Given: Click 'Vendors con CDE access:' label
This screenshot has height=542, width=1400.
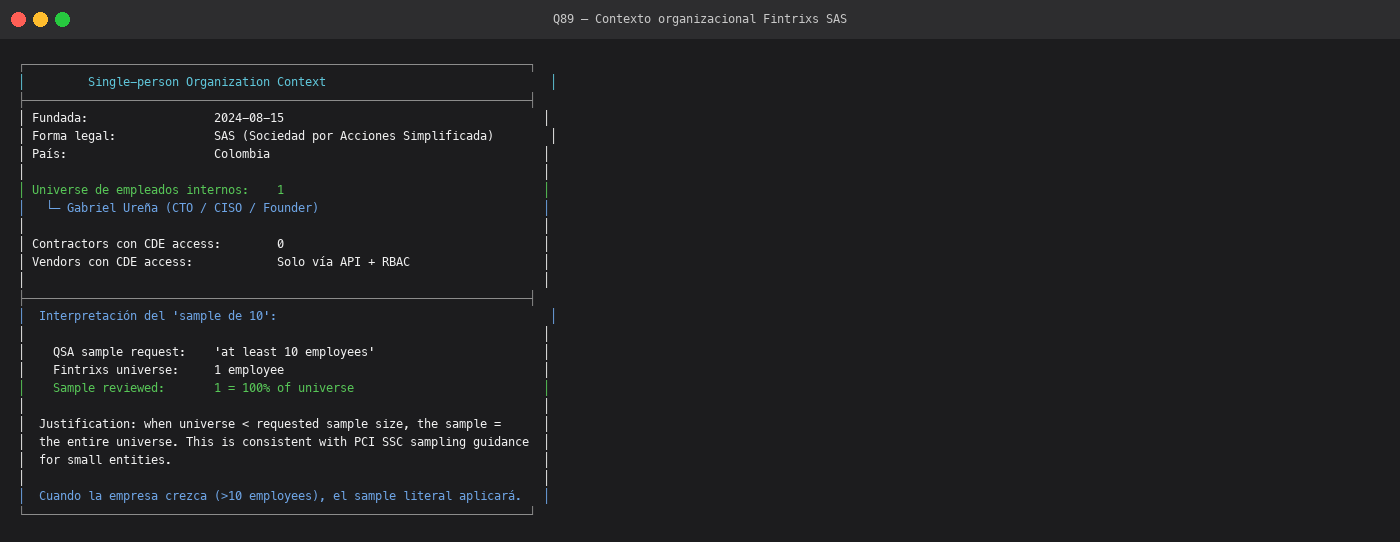Looking at the screenshot, I should [112, 262].
